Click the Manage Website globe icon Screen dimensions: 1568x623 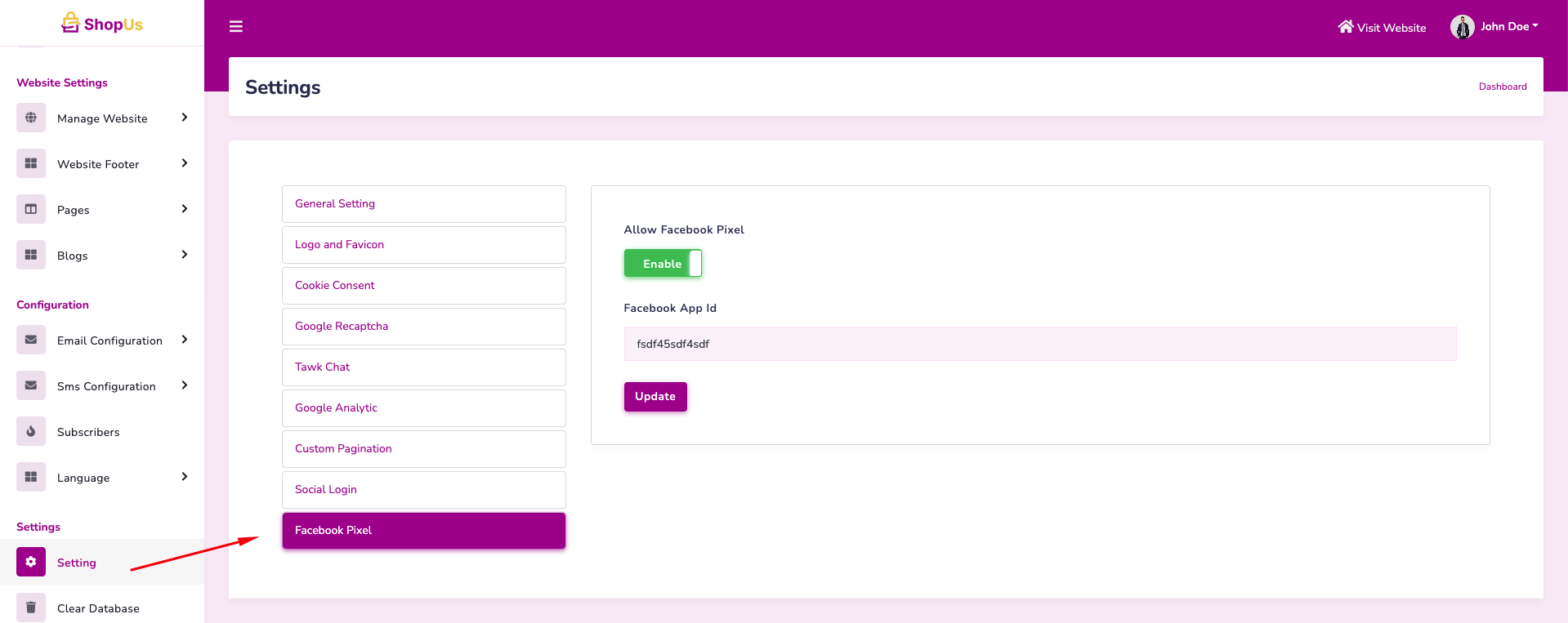31,118
